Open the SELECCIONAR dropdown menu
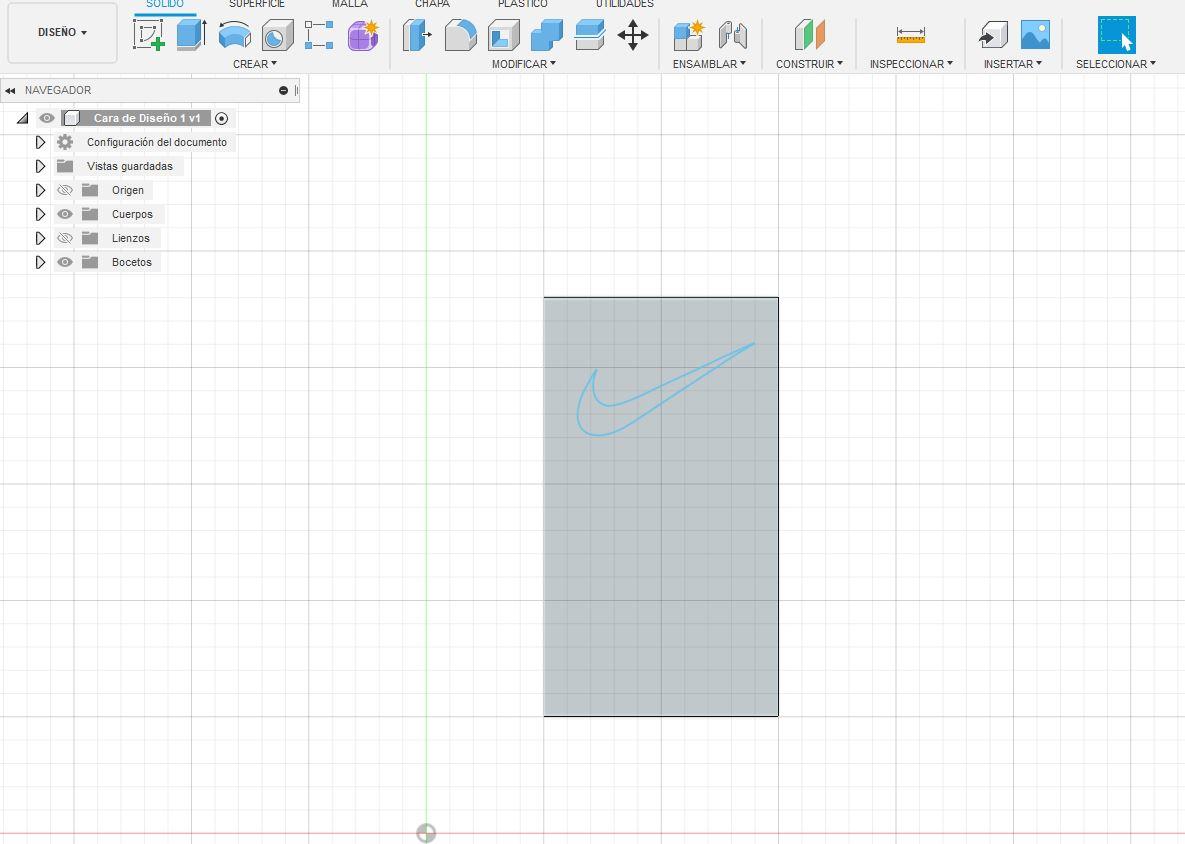Viewport: 1185px width, 844px height. [1115, 64]
